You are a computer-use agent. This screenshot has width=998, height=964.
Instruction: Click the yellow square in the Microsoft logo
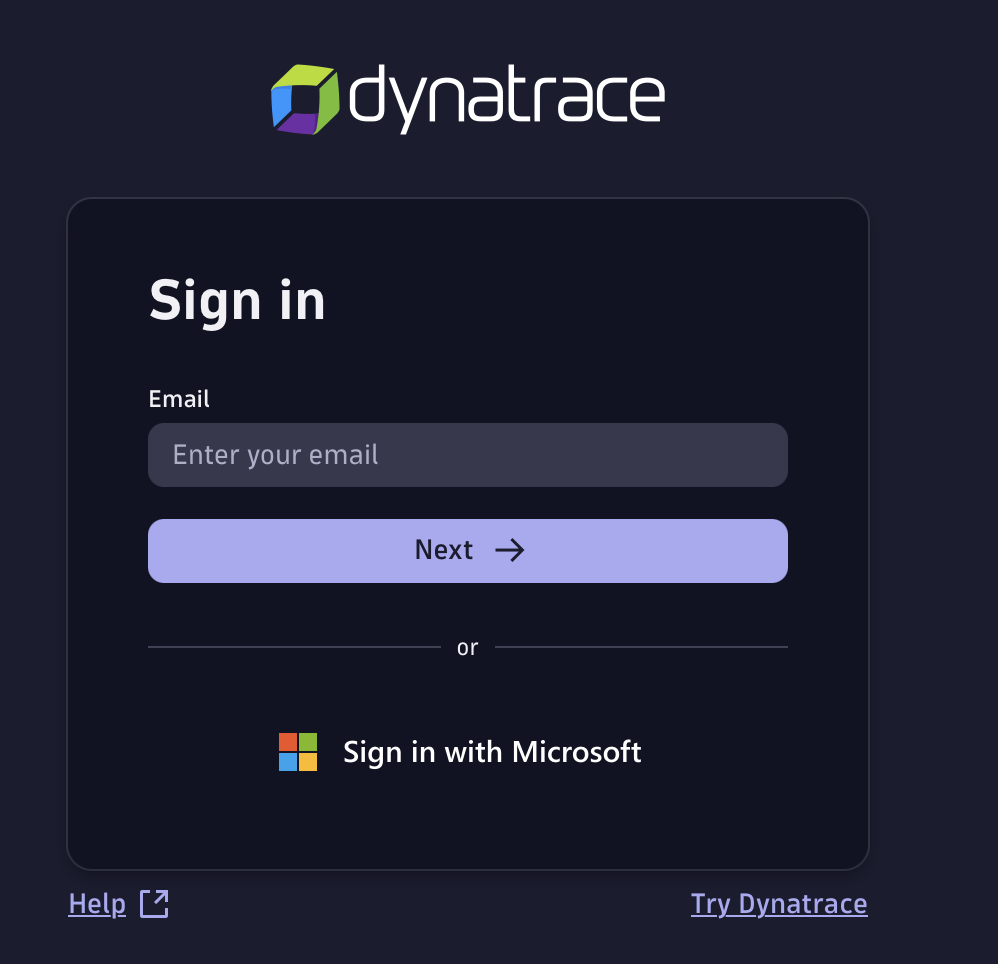point(308,762)
